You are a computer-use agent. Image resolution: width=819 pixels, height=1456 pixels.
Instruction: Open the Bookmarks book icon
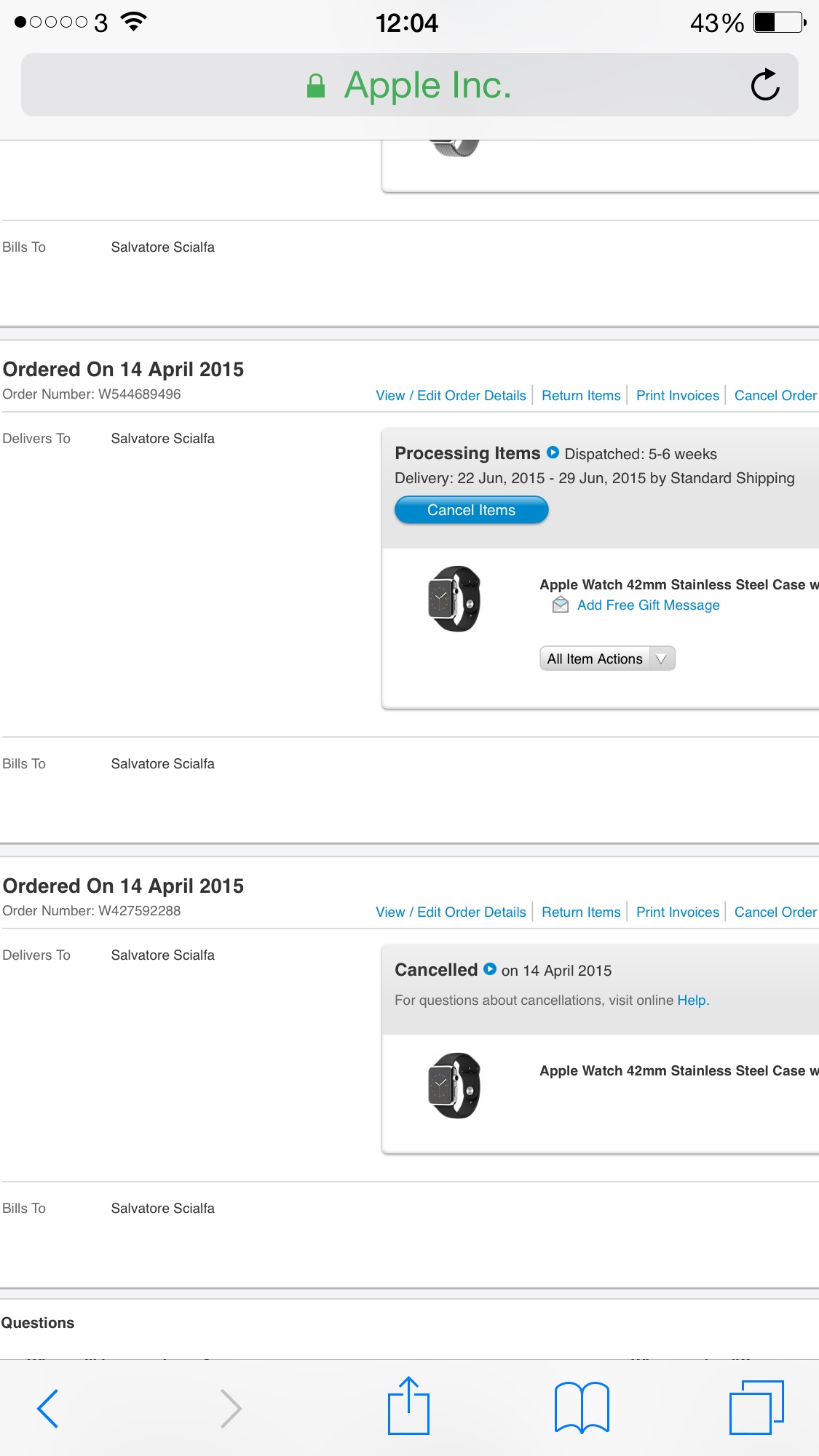pos(582,1407)
